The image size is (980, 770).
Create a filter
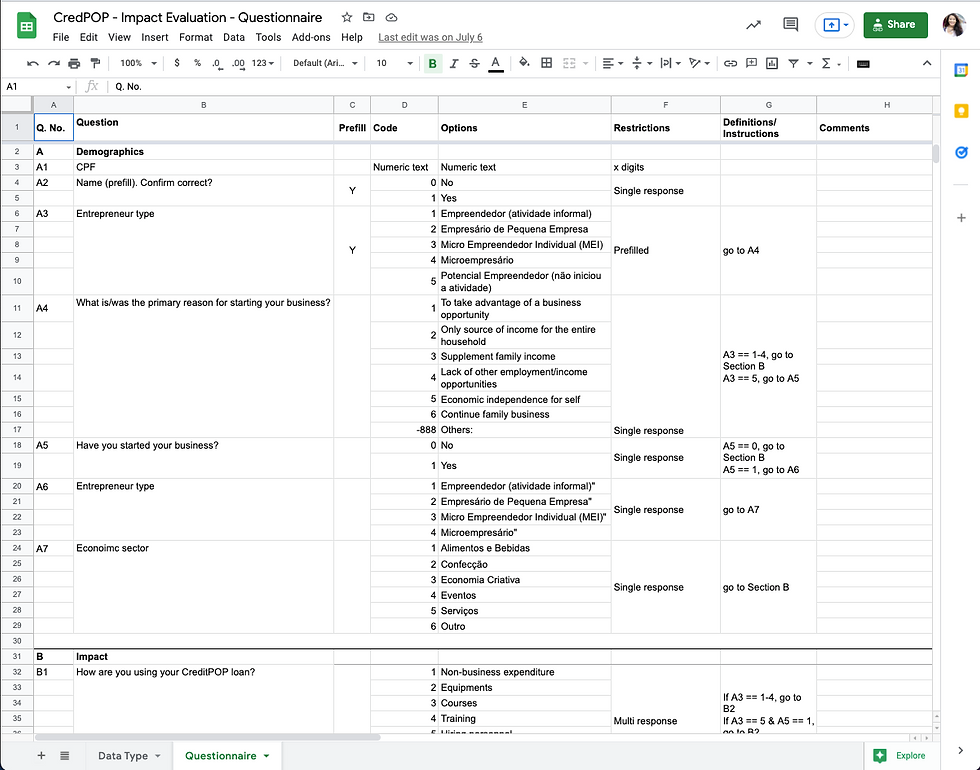[x=793, y=63]
